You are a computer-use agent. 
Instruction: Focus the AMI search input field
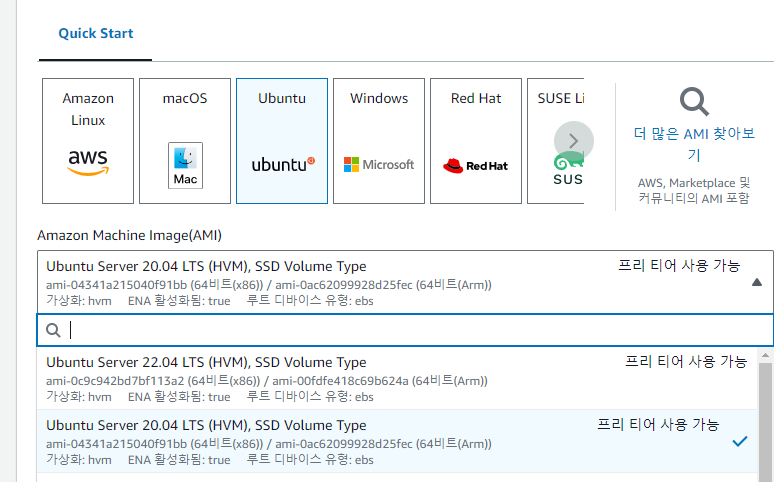(405, 330)
